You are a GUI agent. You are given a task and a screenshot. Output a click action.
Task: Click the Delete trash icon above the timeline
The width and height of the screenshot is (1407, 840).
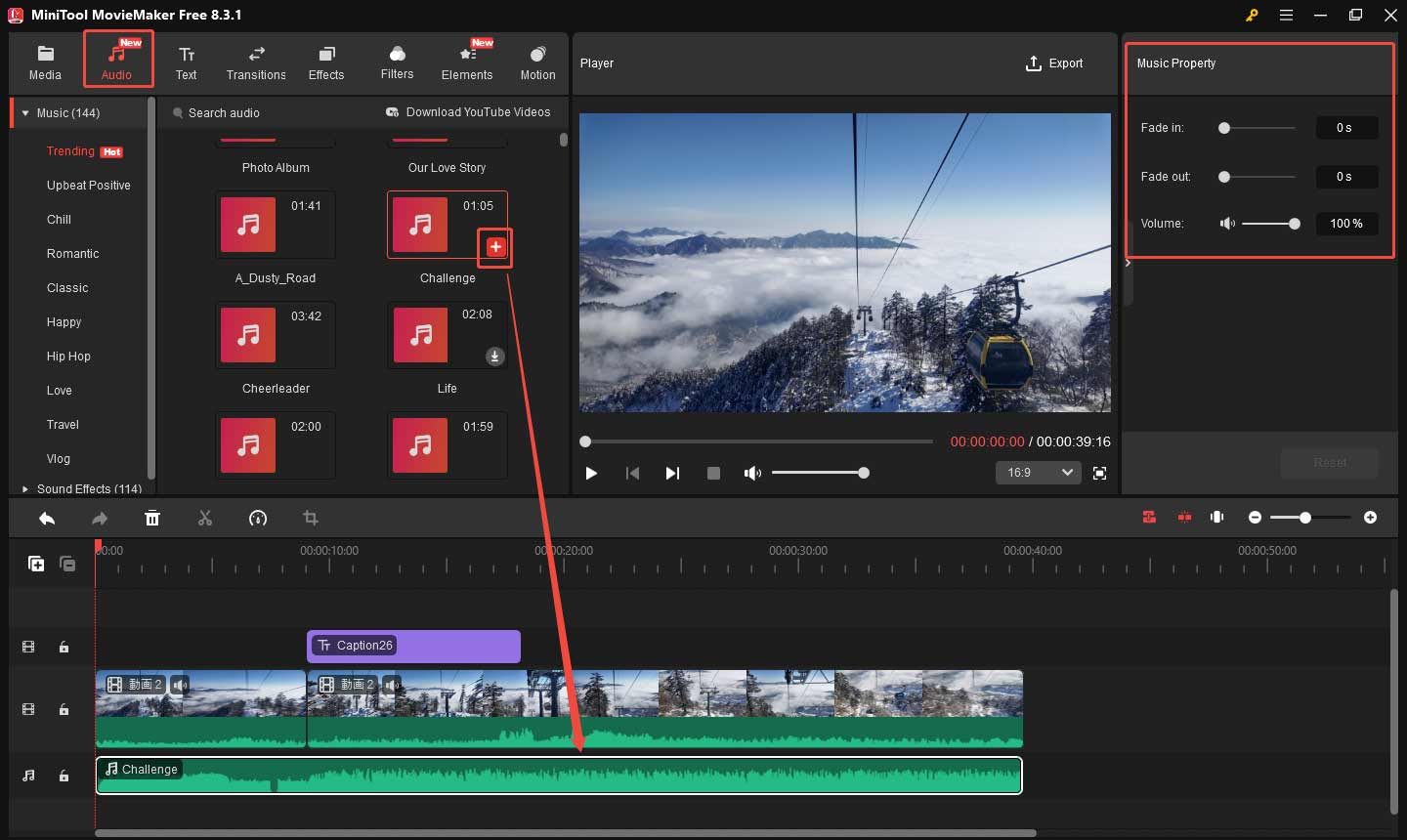coord(152,518)
